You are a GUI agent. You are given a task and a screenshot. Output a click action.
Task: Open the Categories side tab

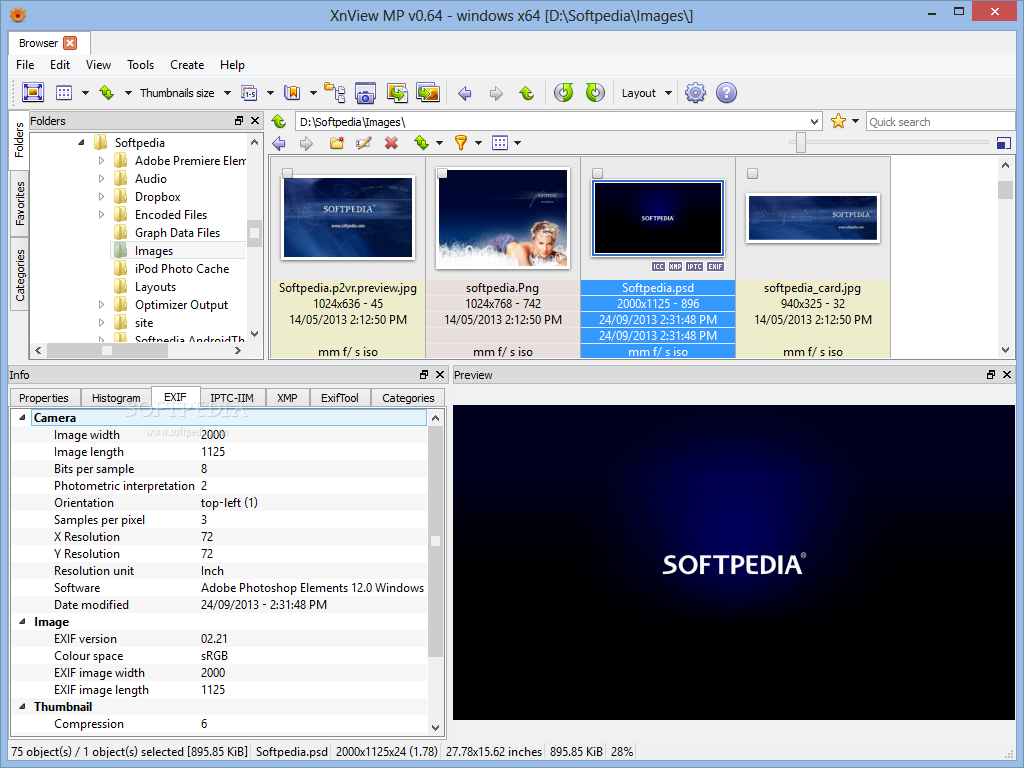(x=20, y=275)
